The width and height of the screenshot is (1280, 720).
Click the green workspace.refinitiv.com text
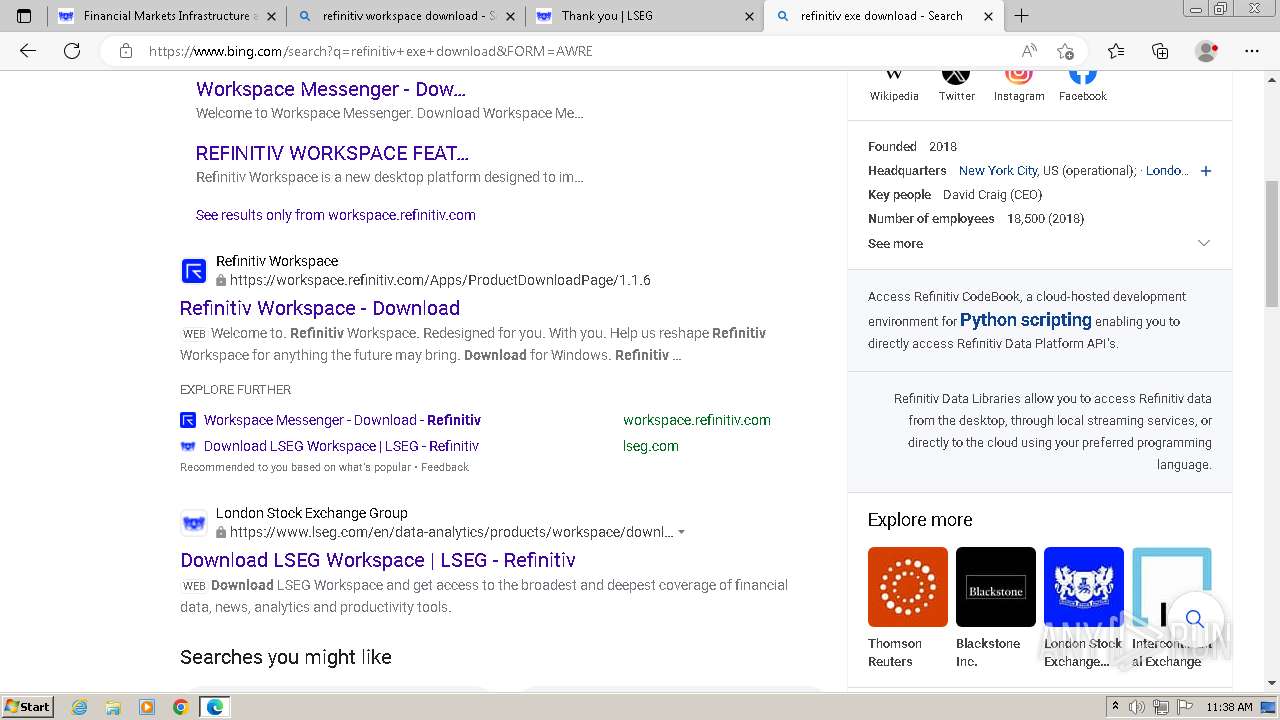coord(697,420)
